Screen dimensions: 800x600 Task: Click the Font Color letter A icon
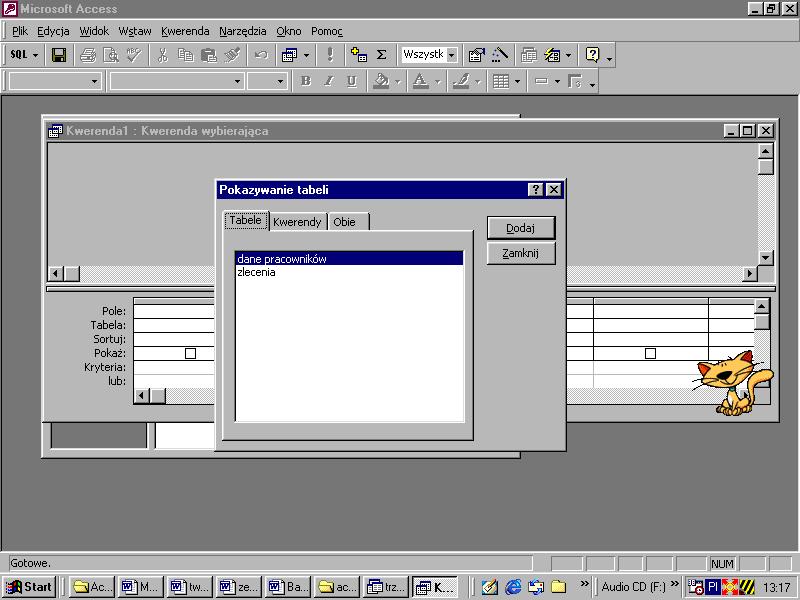pyautogui.click(x=420, y=81)
